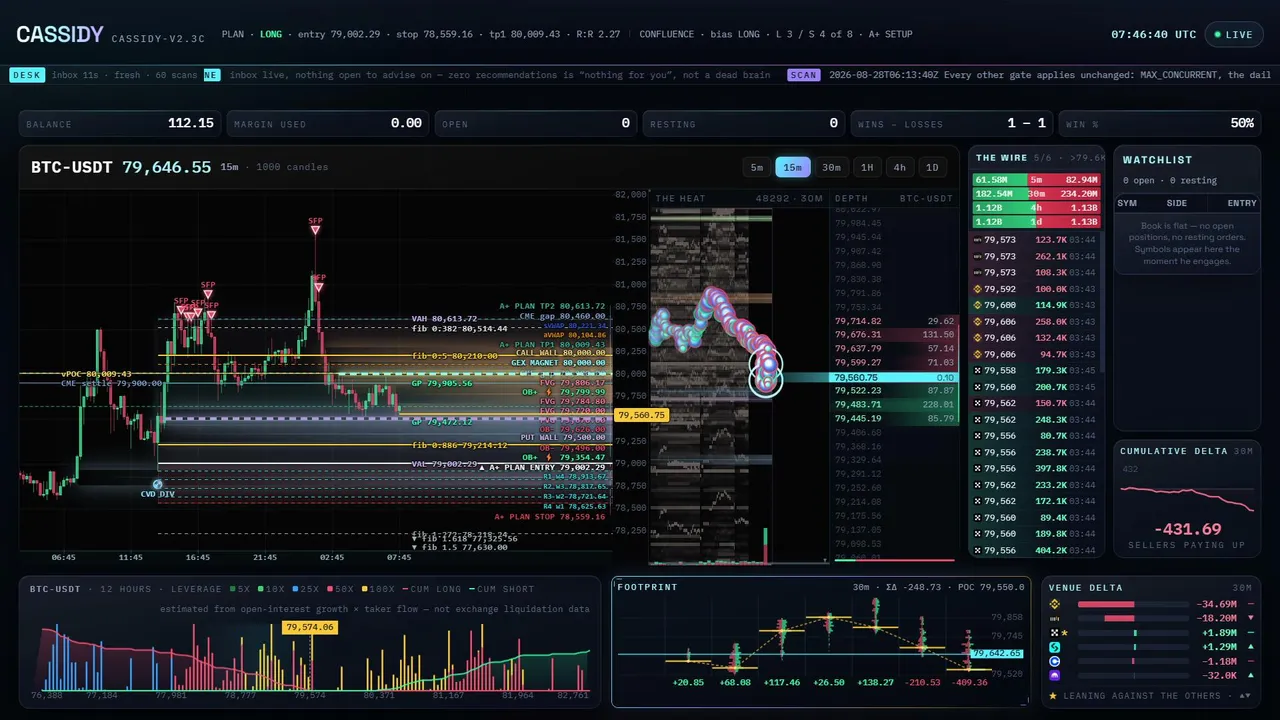The height and width of the screenshot is (720, 1280).
Task: Click the exchange icon on the 123.7K wire row
Action: (978, 240)
